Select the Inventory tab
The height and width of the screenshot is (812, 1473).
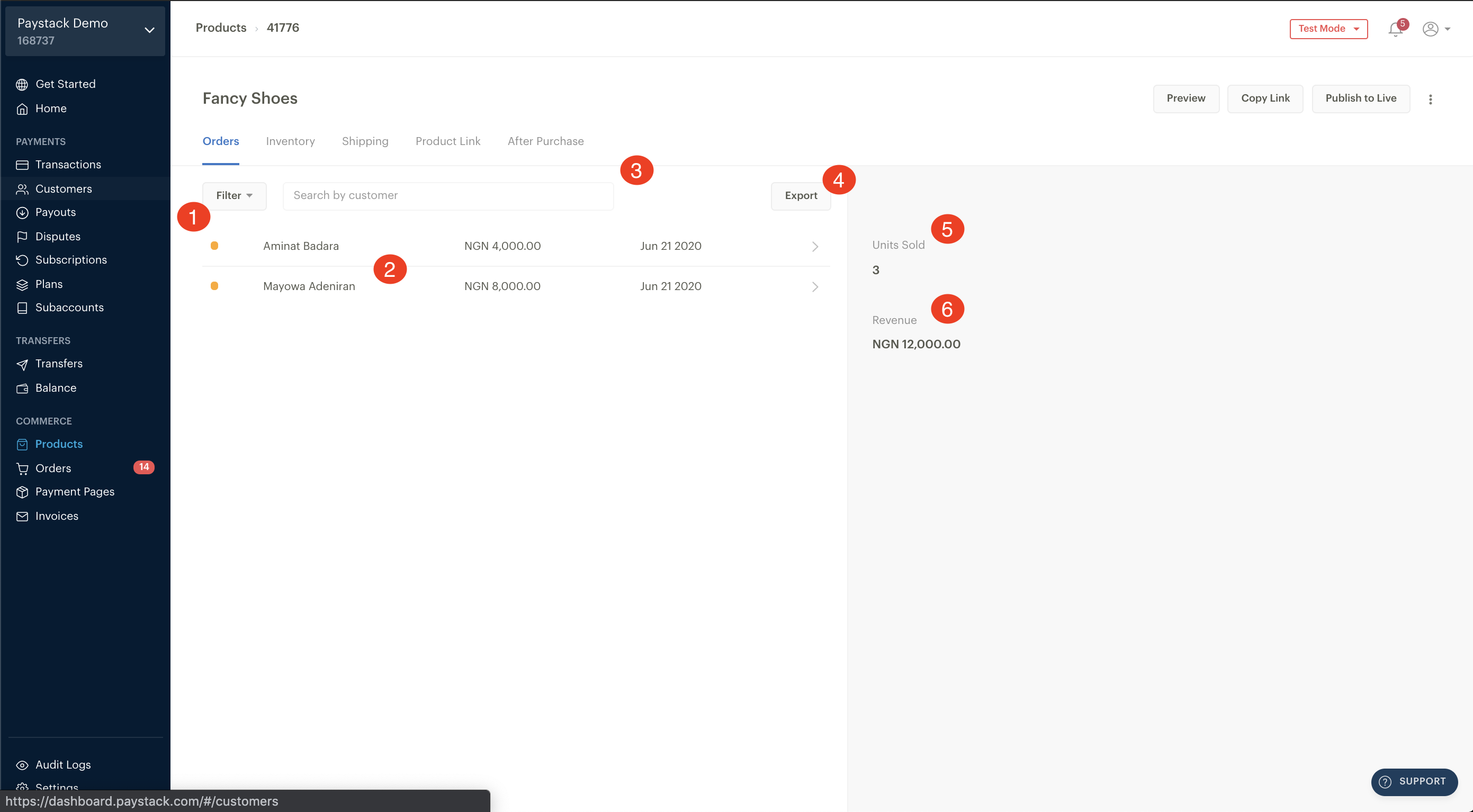point(290,141)
